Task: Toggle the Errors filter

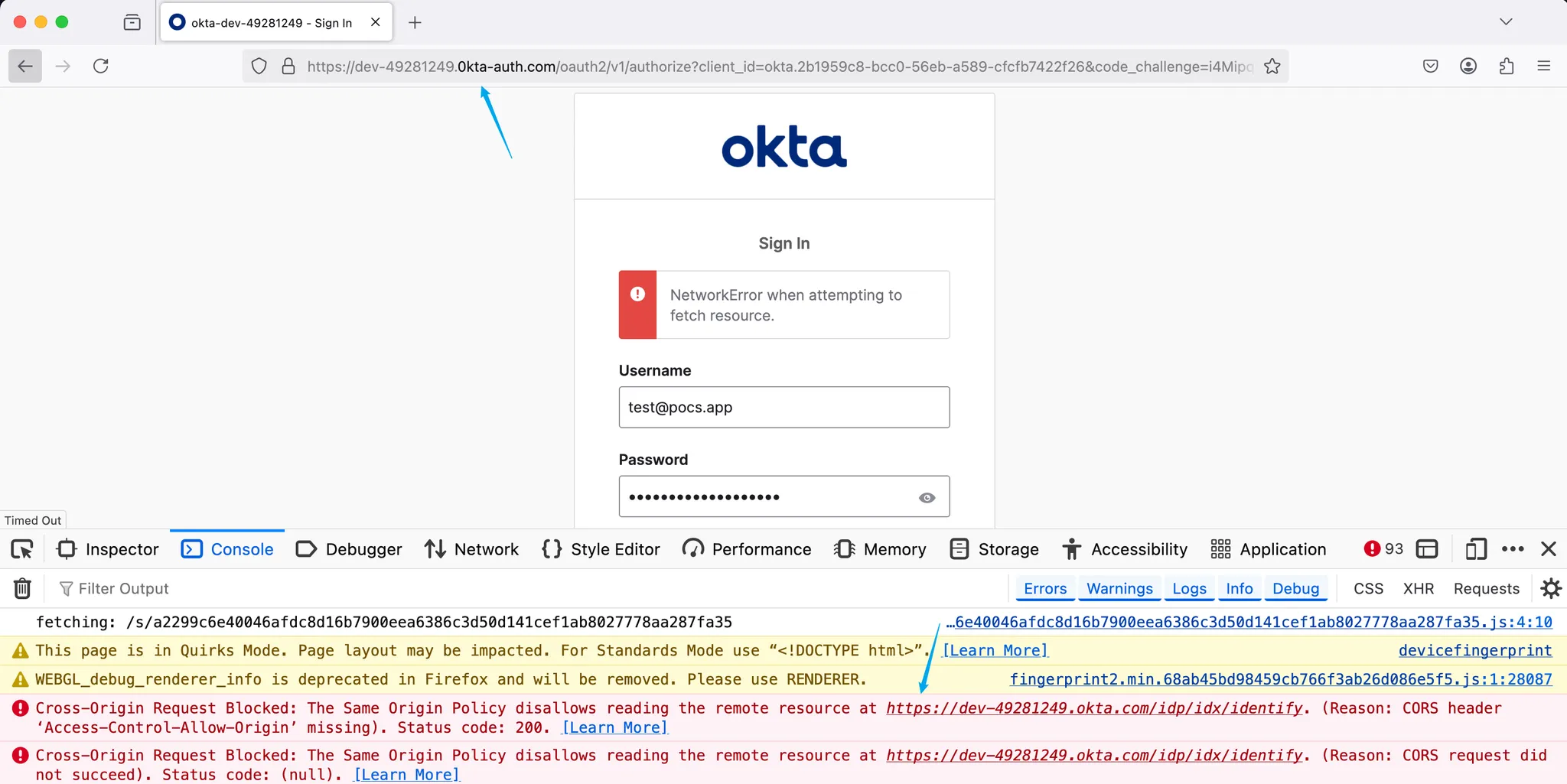Action: [x=1045, y=588]
